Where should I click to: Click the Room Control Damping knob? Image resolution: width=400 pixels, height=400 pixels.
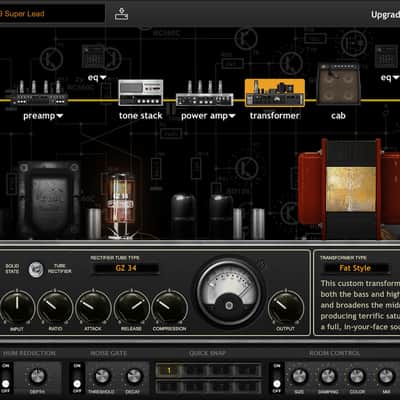point(328,376)
